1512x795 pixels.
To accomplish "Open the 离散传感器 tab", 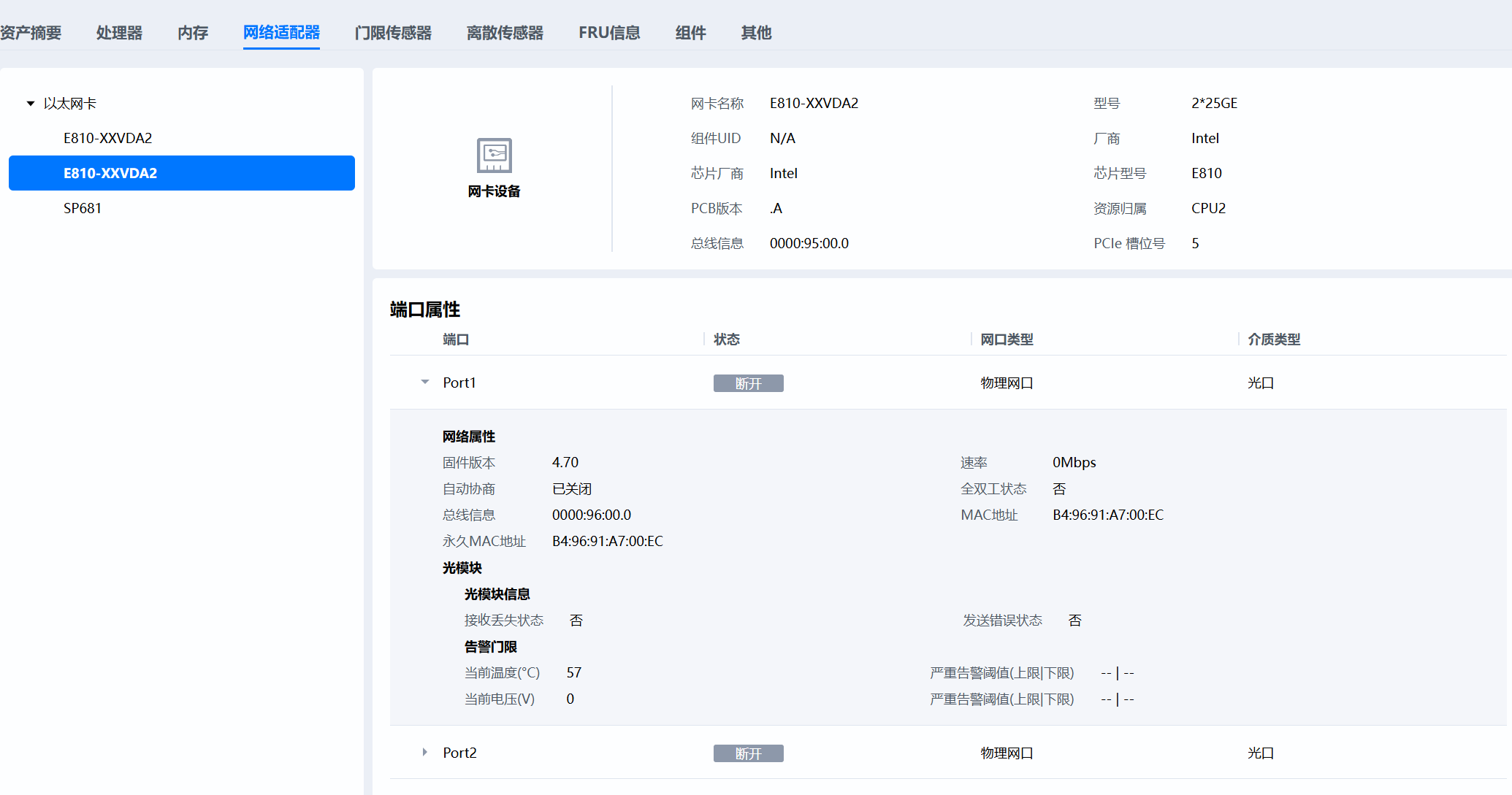I will tap(505, 33).
